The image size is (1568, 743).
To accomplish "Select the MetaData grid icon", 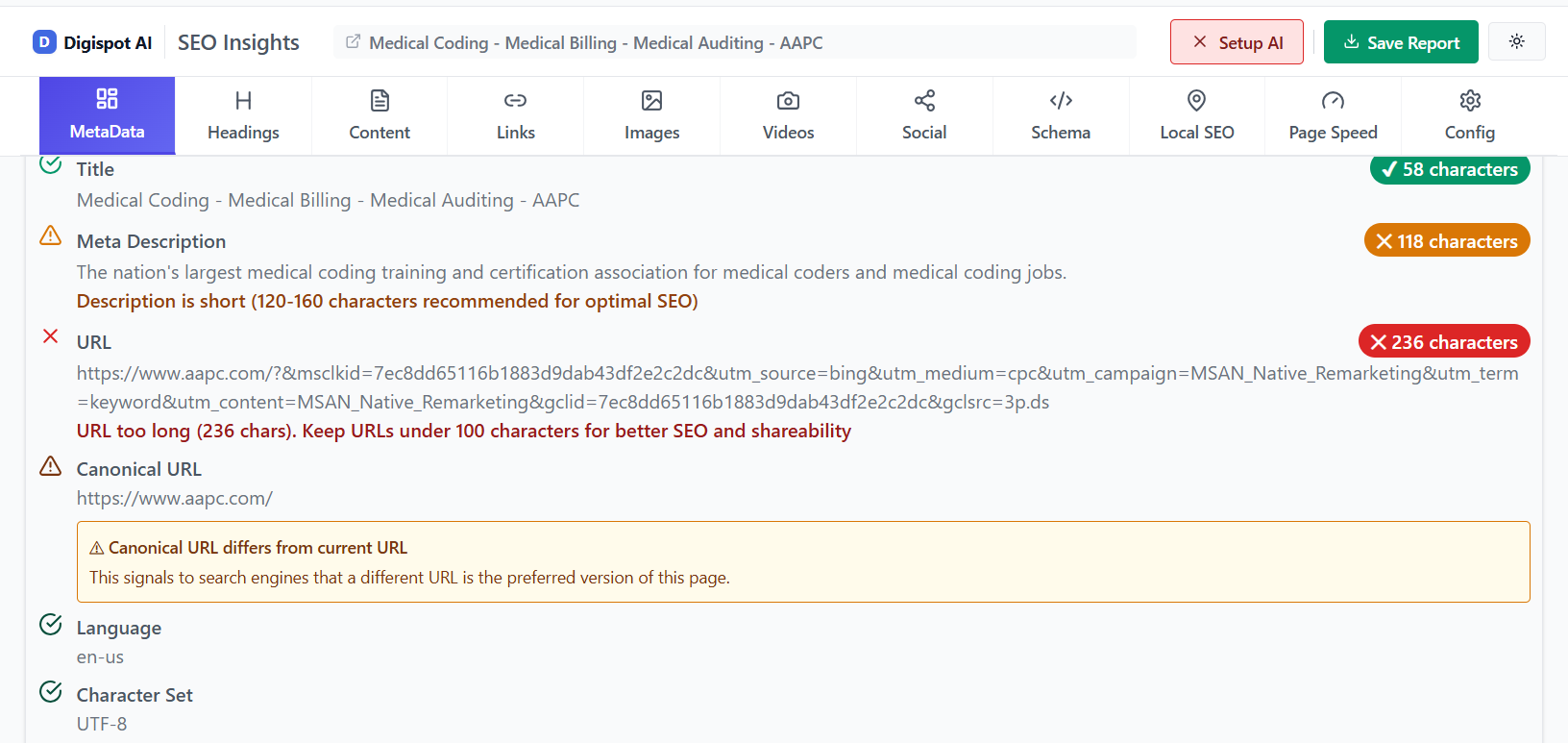I will tap(106, 100).
